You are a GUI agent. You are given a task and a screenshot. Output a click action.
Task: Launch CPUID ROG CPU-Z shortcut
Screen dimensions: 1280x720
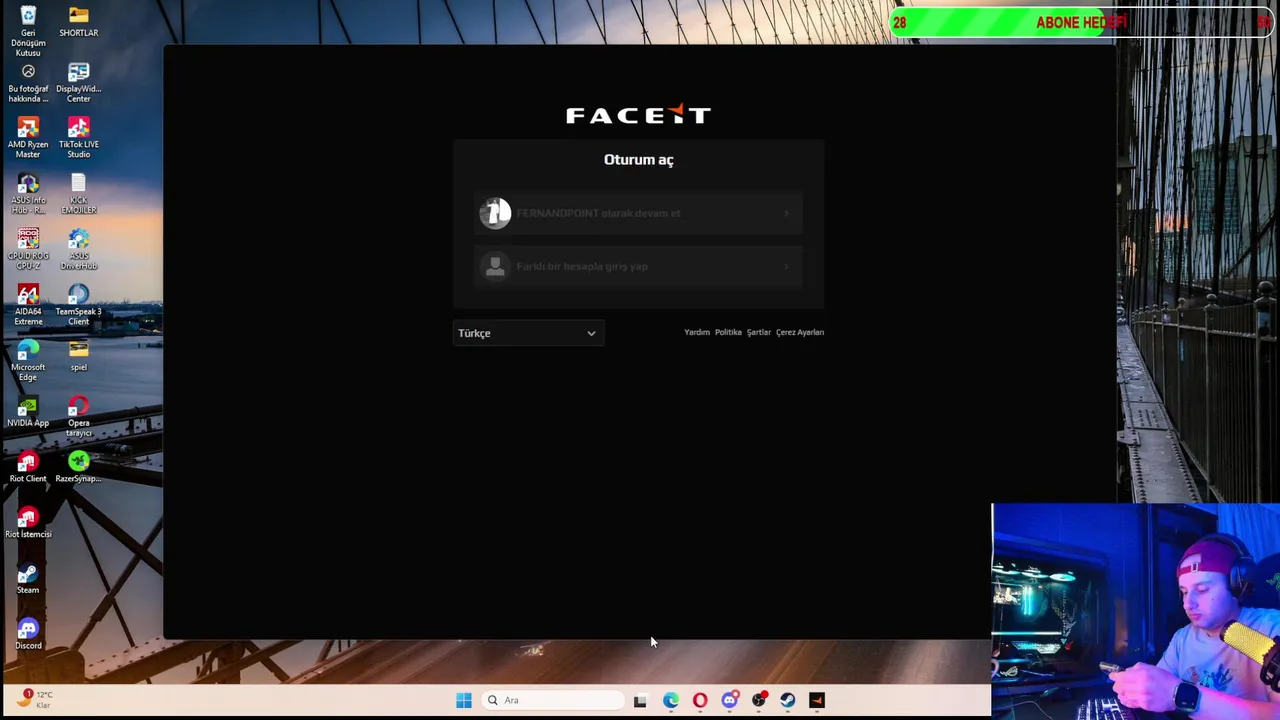point(28,250)
